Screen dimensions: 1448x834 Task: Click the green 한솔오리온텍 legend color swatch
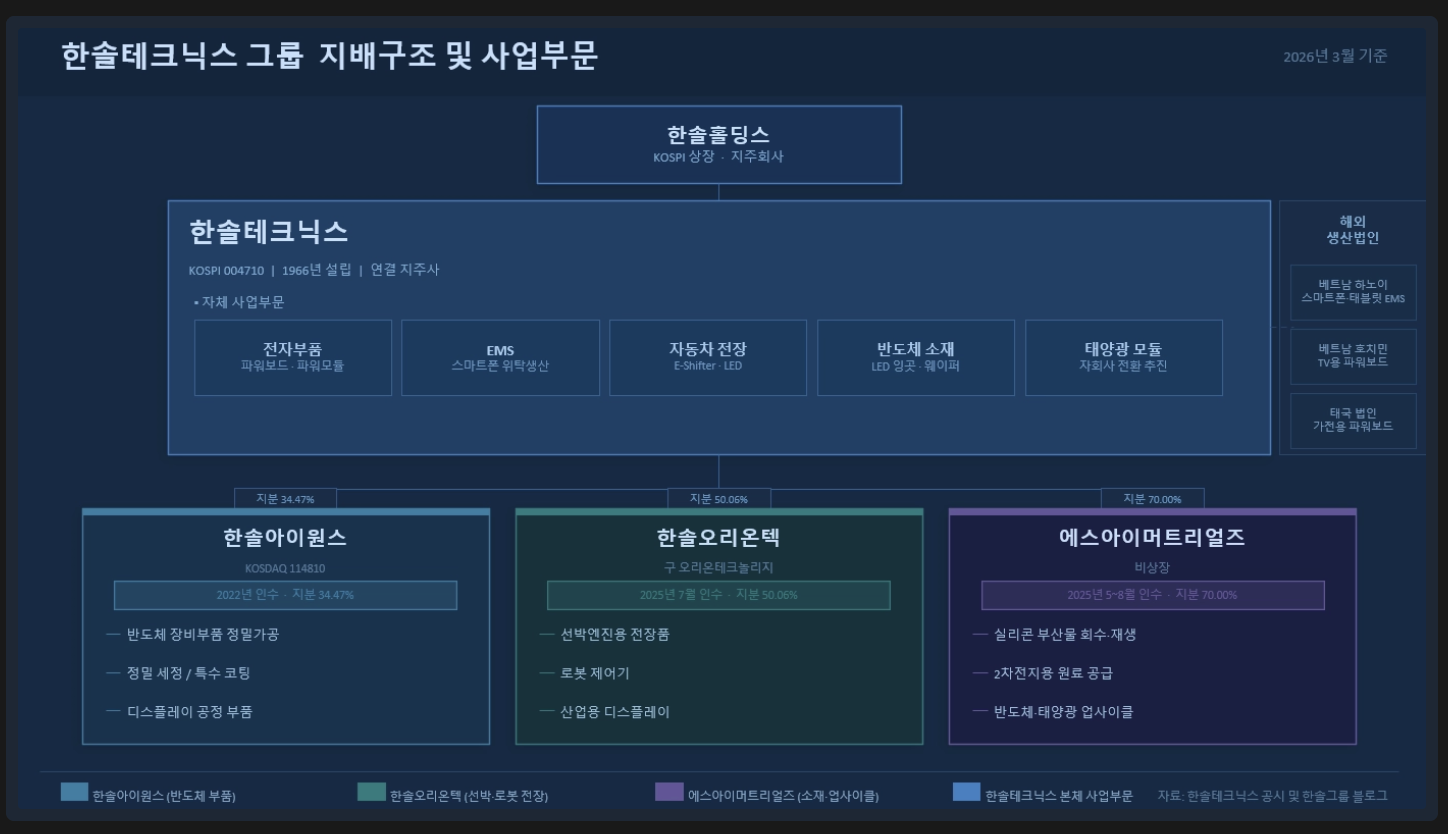click(x=371, y=792)
